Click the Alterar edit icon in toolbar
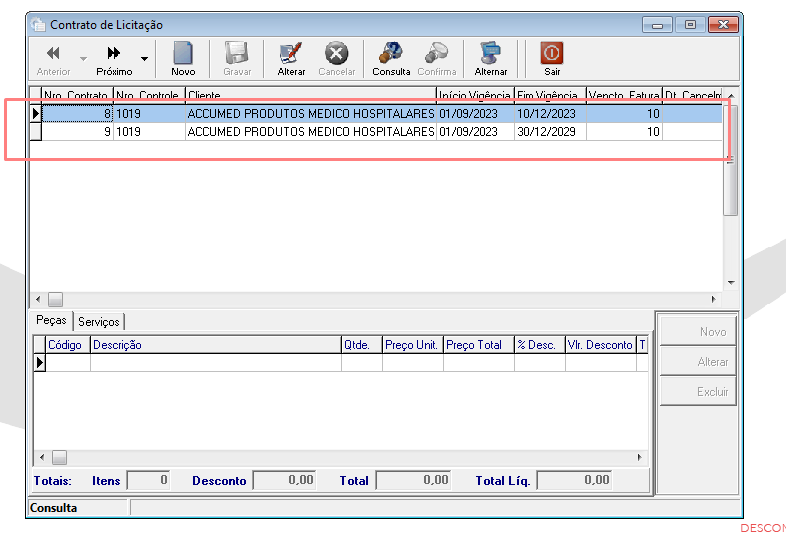Viewport: 786px width, 535px height. 291,53
